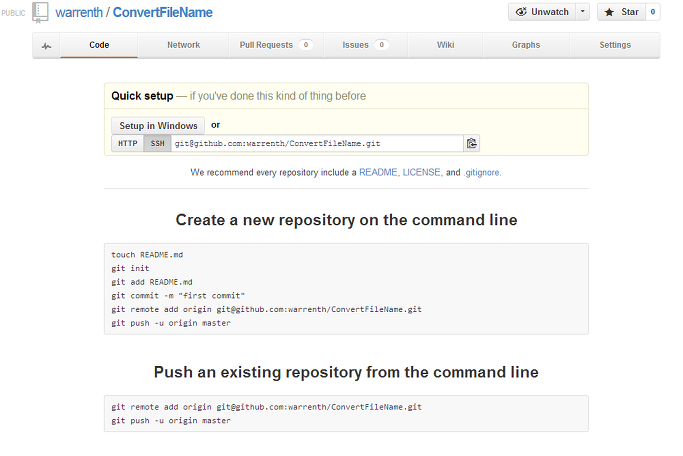Image resolution: width=683 pixels, height=456 pixels.
Task: Click 'git push -u origin master' in Push section
Action: coord(171,421)
